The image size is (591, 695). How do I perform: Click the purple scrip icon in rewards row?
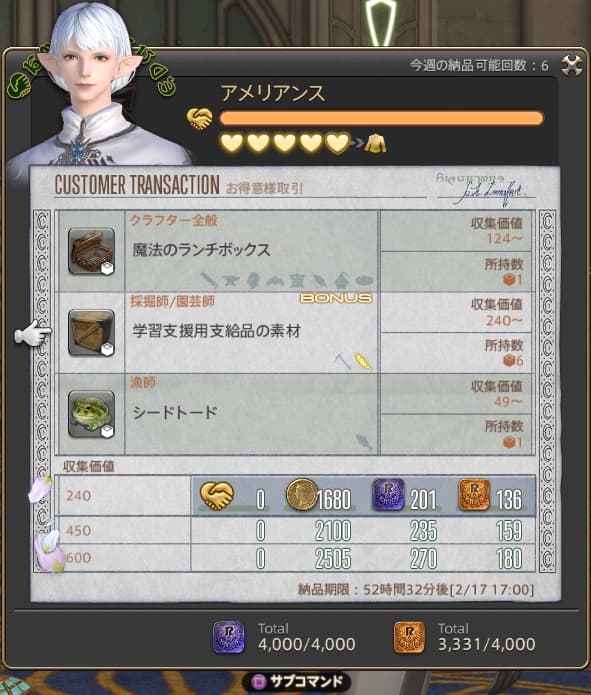pyautogui.click(x=388, y=495)
